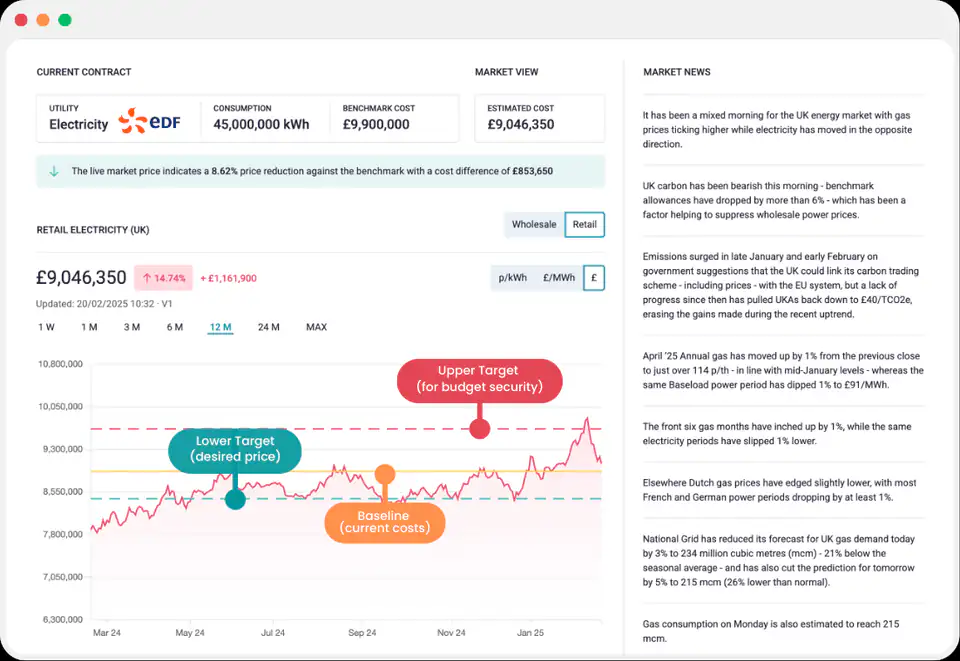960x661 pixels.
Task: Enable the p/kWh unit option
Action: tap(510, 277)
